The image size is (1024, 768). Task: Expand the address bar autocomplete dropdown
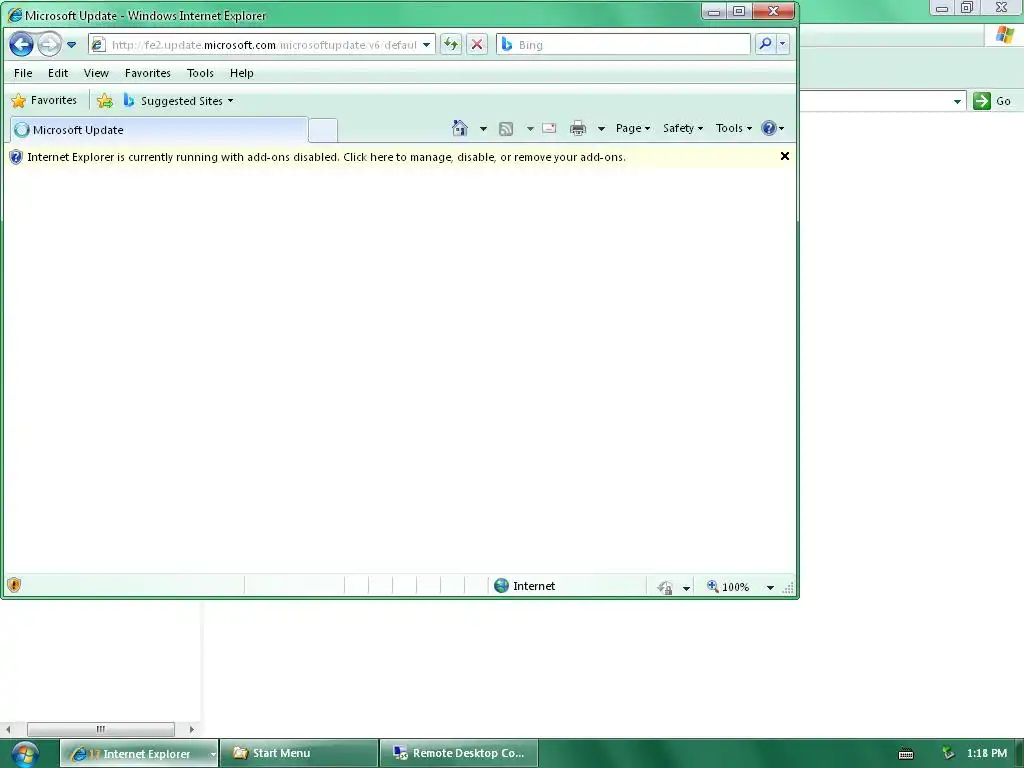[x=426, y=44]
